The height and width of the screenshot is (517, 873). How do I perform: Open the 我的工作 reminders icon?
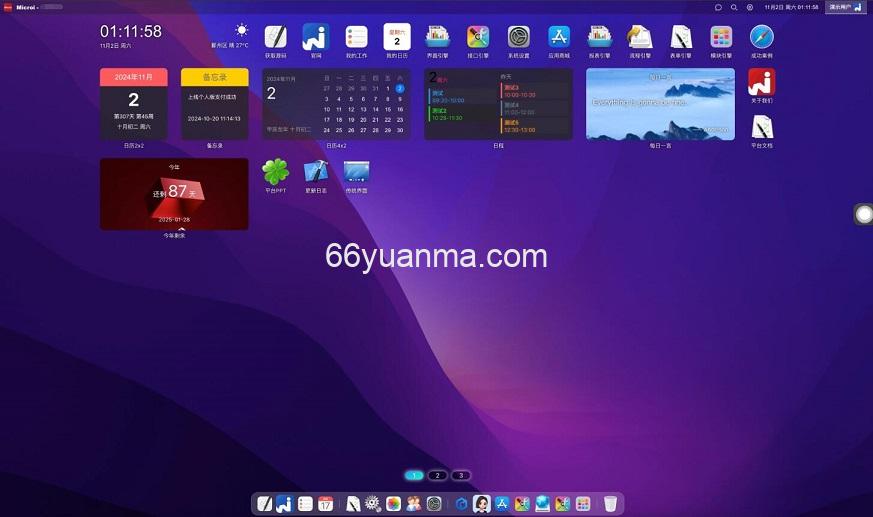click(x=356, y=37)
